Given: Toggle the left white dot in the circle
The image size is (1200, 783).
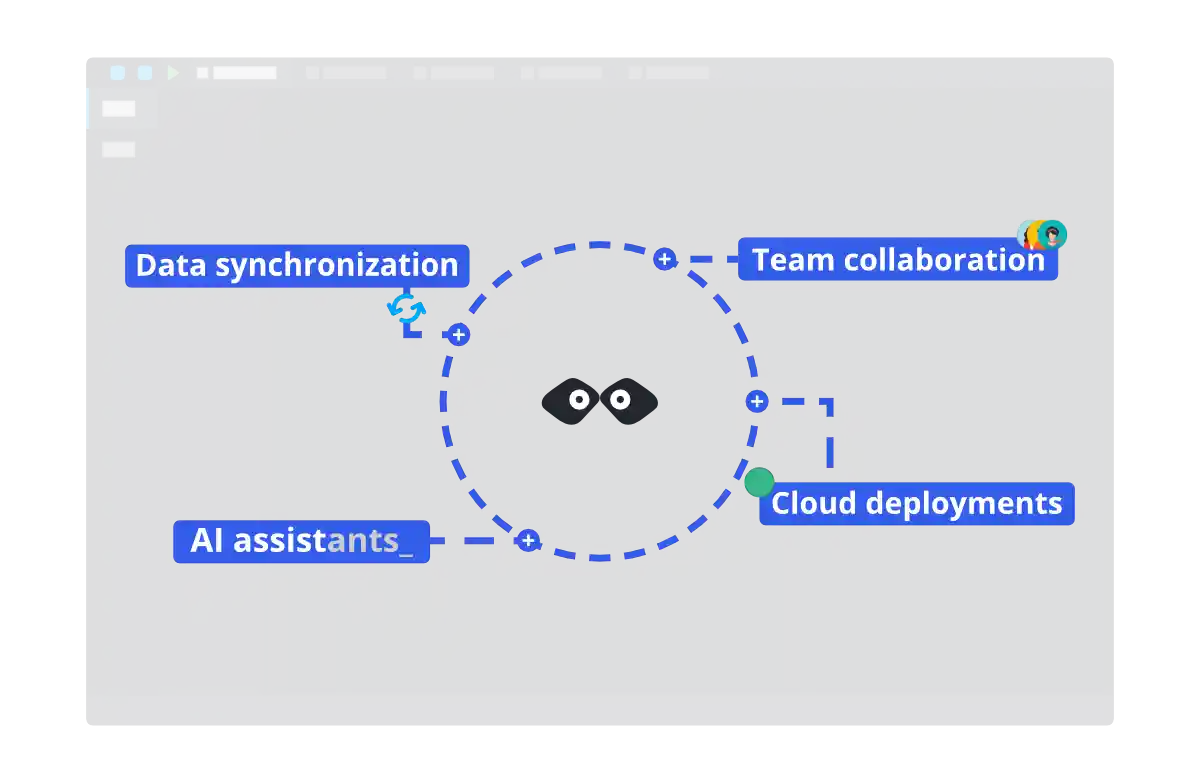Looking at the screenshot, I should [x=578, y=400].
